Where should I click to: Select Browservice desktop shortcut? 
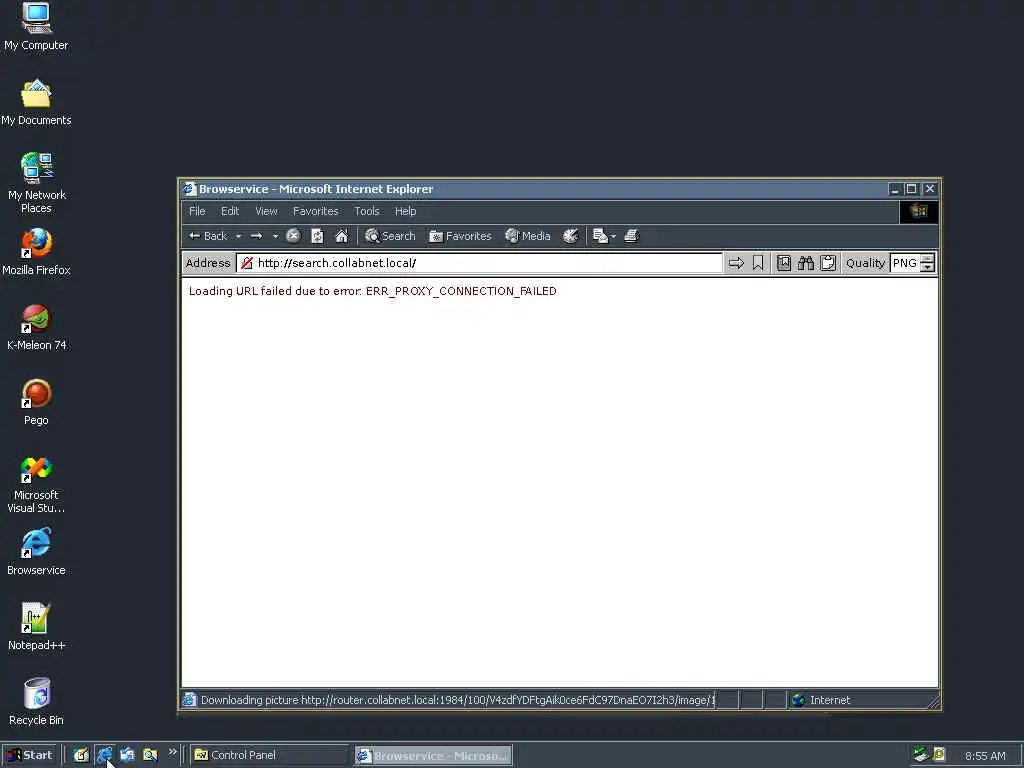point(36,552)
